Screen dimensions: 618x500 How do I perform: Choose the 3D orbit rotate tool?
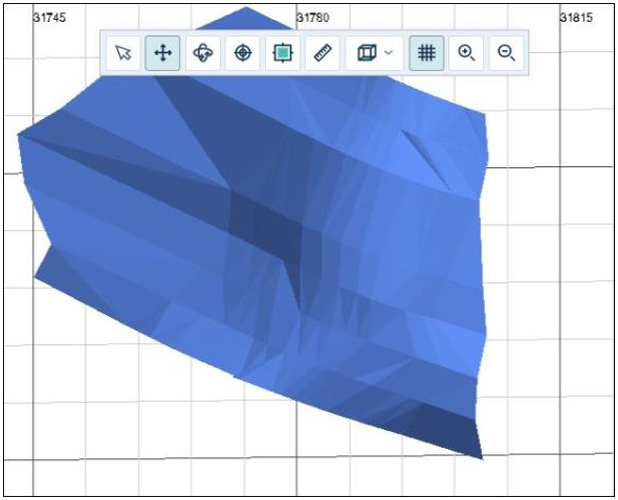[x=203, y=54]
